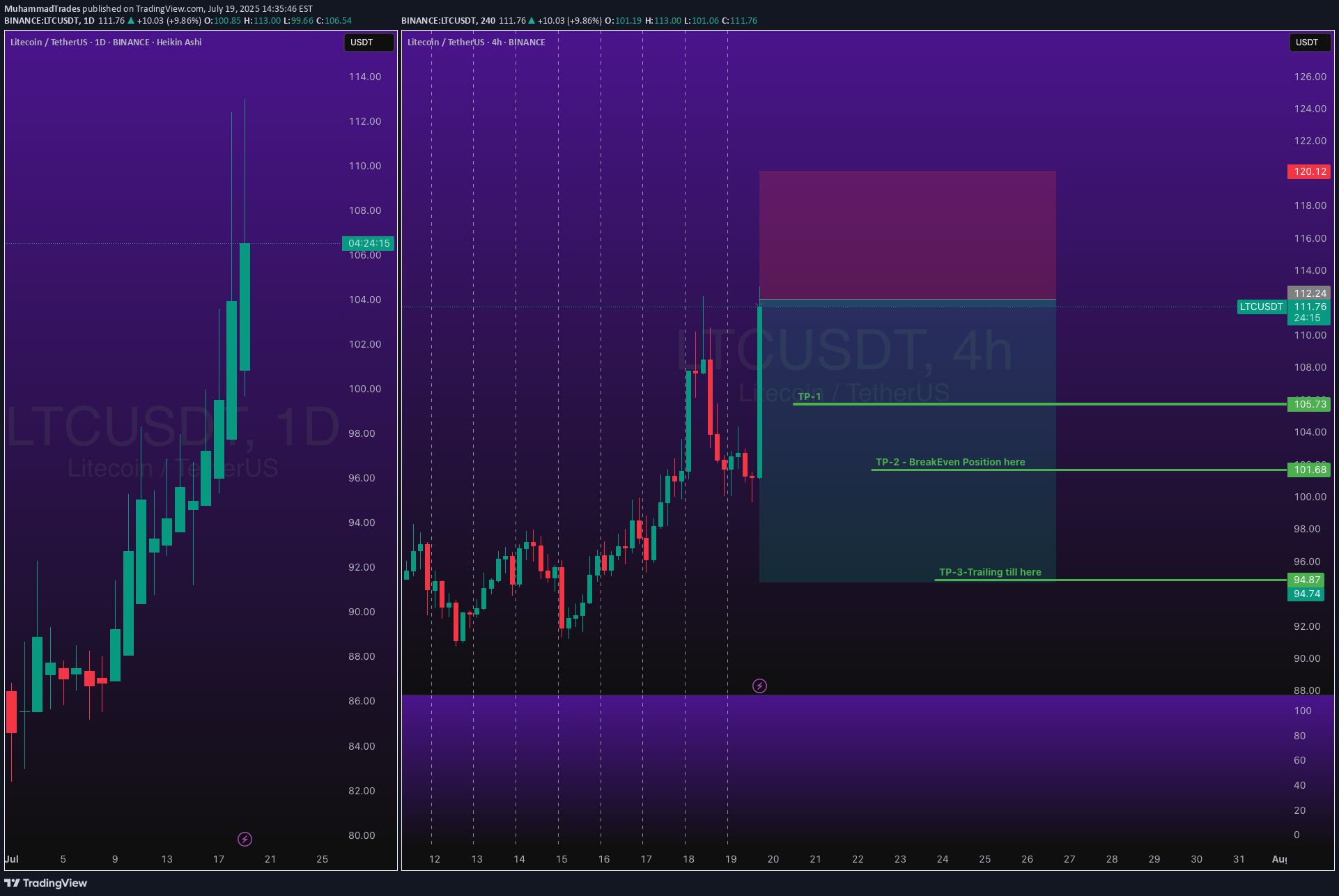Viewport: 1339px width, 896px height.
Task: Click the 94.87 price tag
Action: (x=1306, y=580)
